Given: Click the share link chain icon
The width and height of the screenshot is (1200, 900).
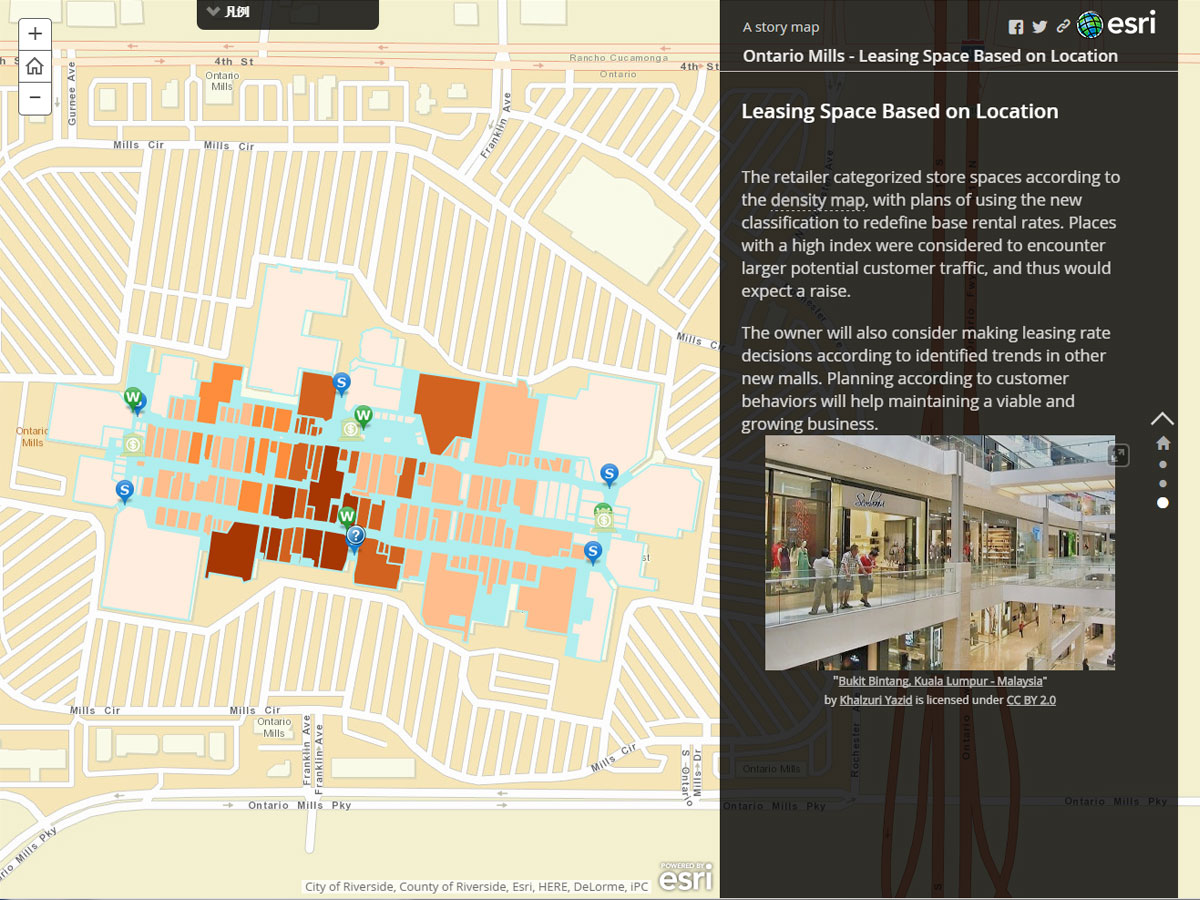Looking at the screenshot, I should click(x=1063, y=27).
